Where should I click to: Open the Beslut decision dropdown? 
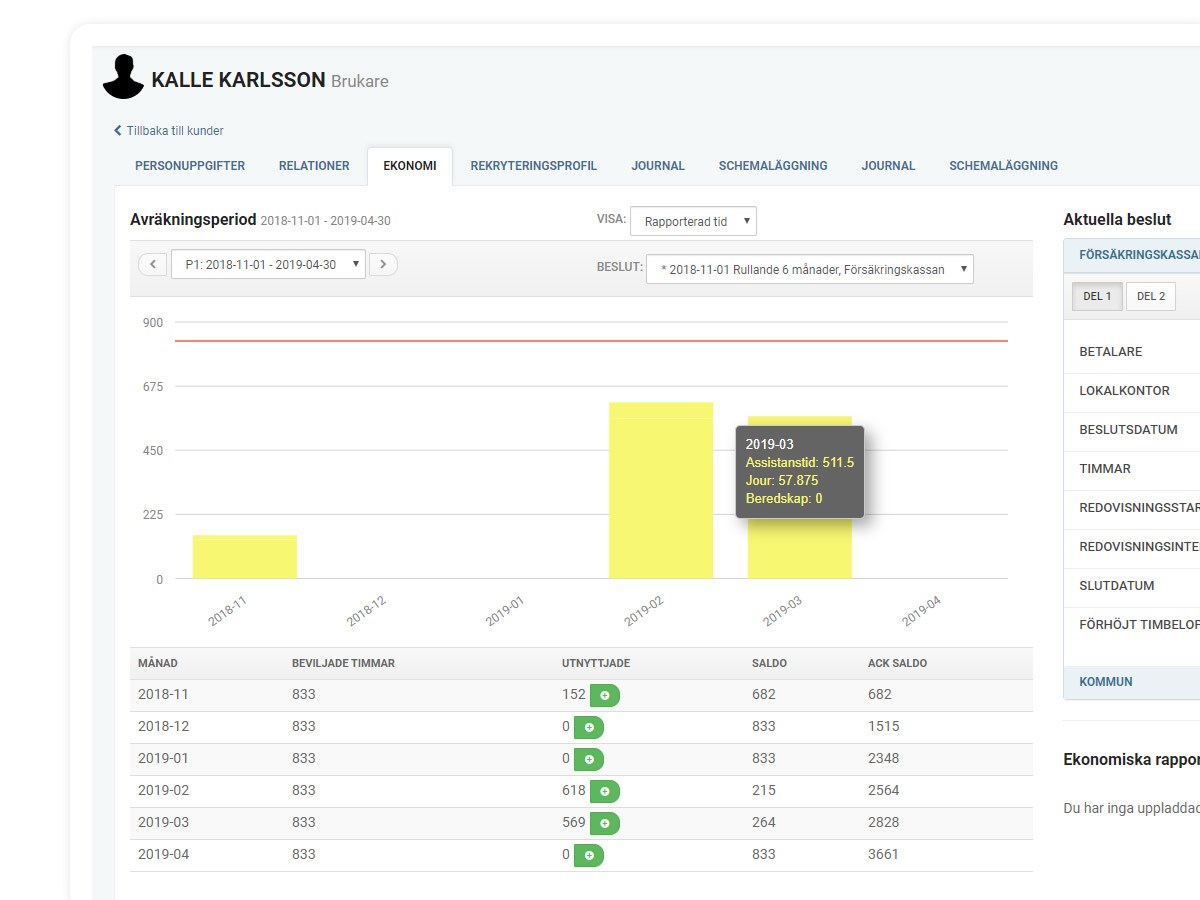[809, 269]
